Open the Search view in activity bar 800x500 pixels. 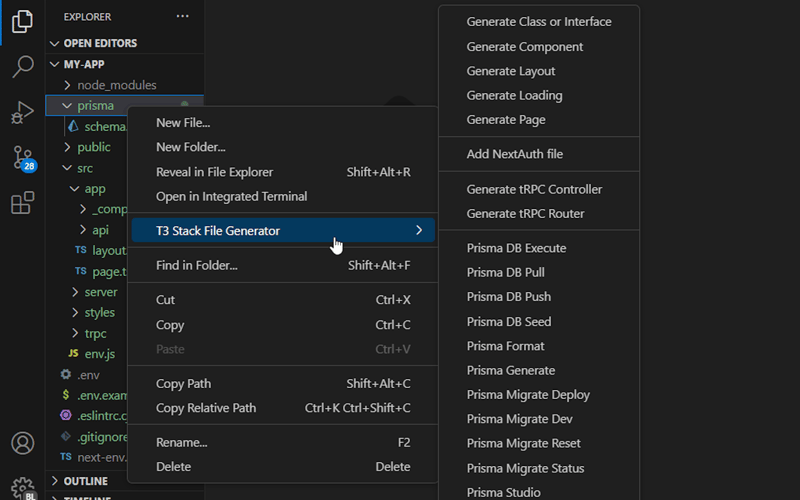coord(22,66)
